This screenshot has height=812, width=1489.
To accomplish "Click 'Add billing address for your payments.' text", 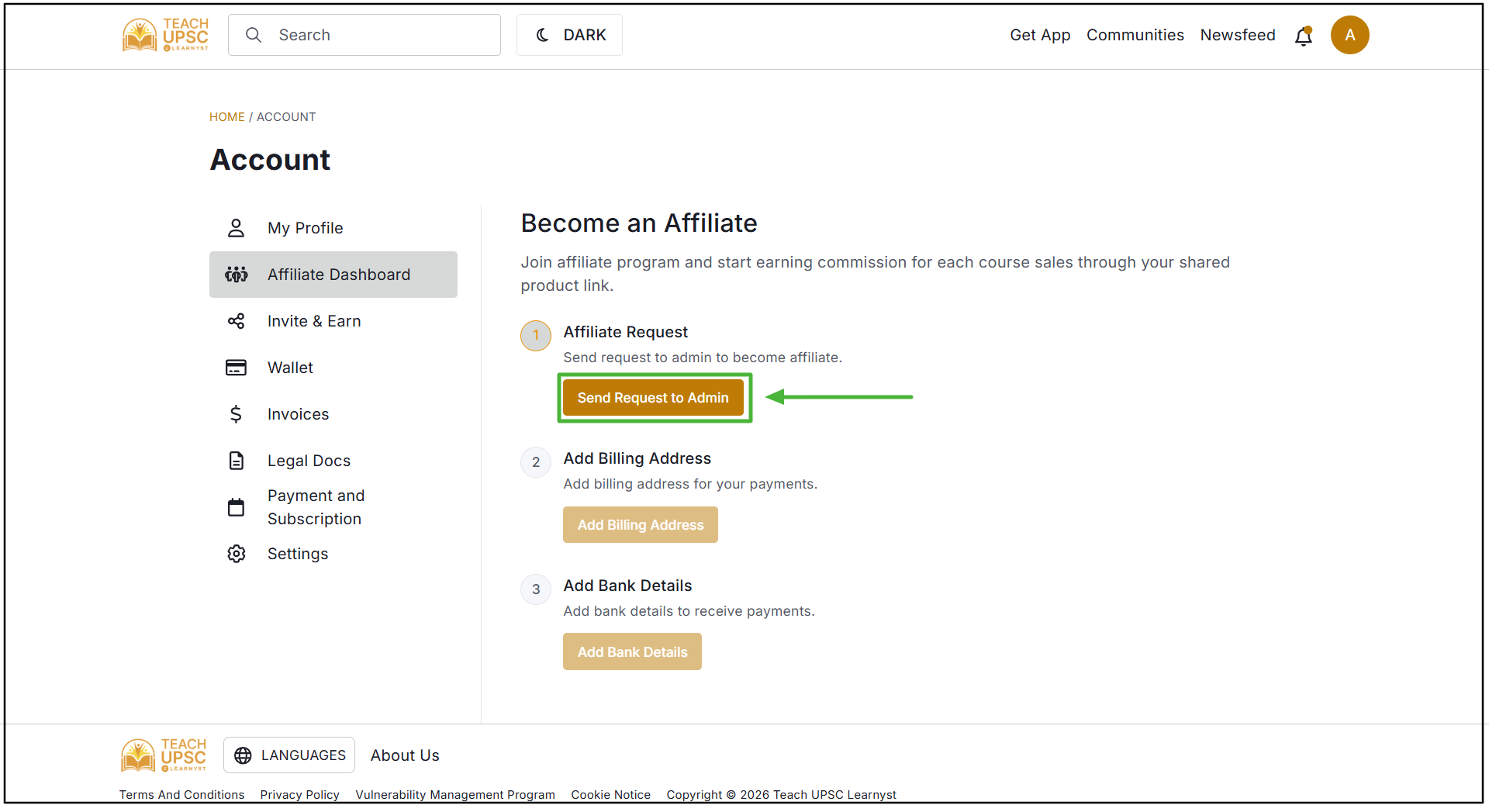I will coord(690,484).
